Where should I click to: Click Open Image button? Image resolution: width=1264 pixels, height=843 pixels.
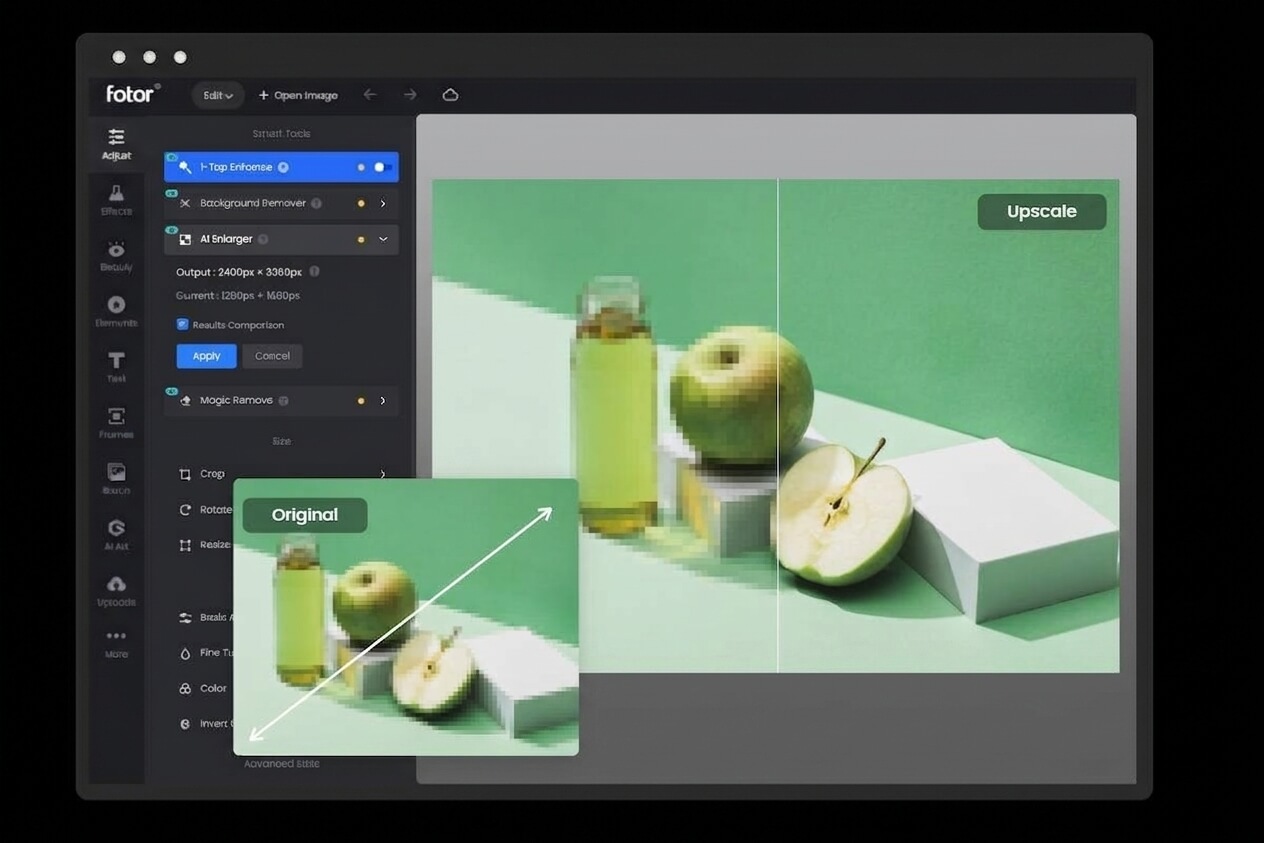pyautogui.click(x=298, y=95)
